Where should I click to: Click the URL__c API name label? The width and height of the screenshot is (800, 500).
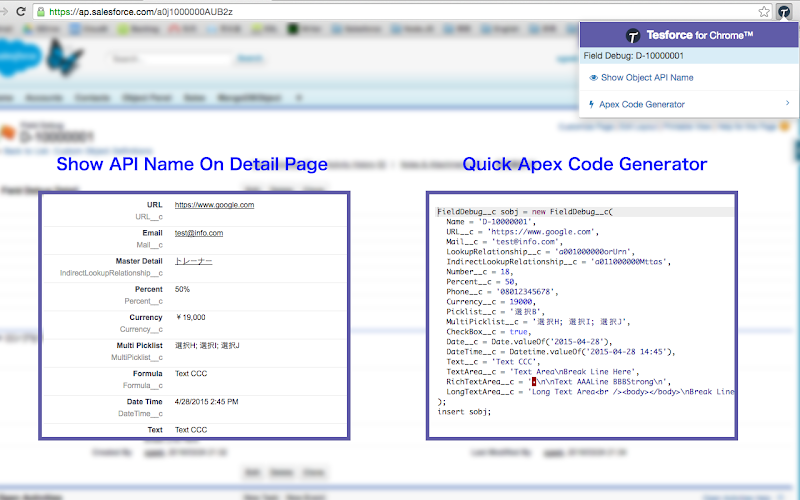click(x=149, y=217)
